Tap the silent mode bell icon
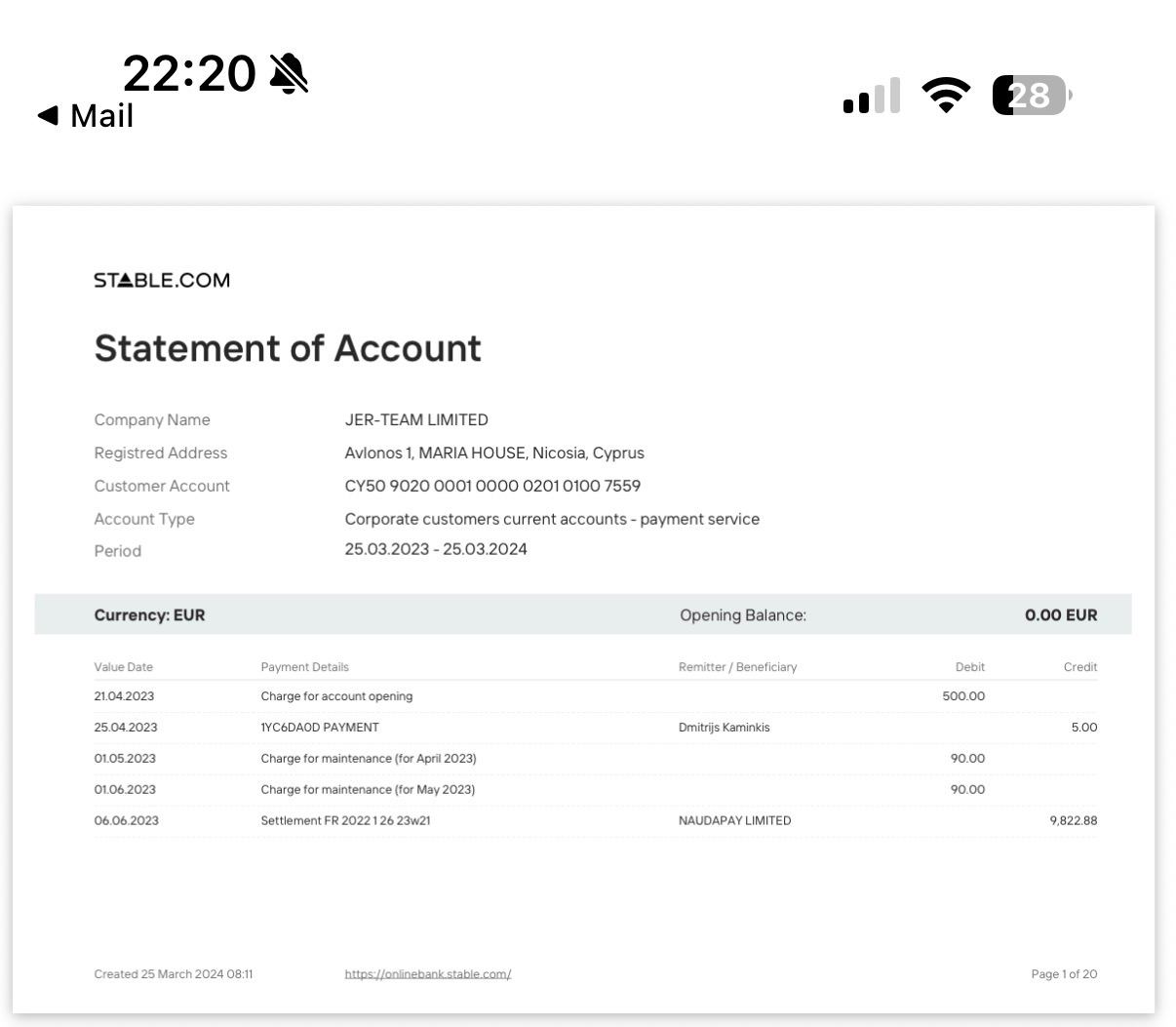The height and width of the screenshot is (1027, 1176). coord(289,73)
